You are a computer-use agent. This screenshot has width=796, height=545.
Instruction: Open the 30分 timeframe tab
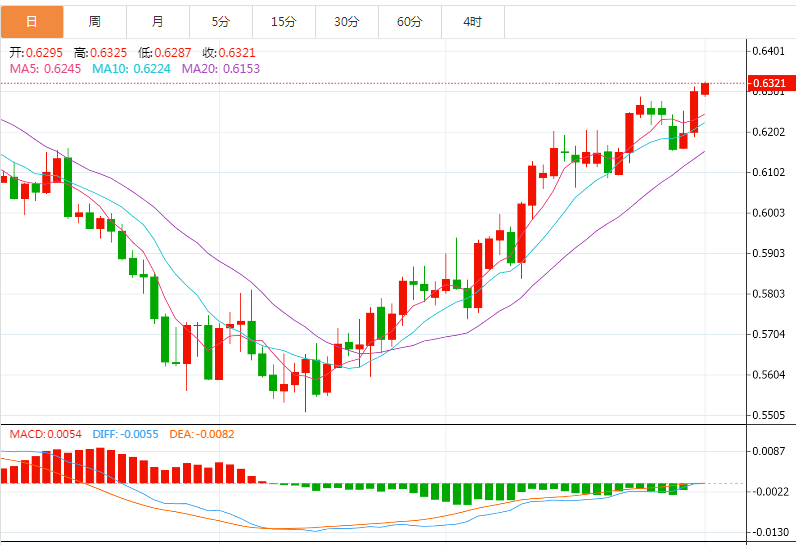[x=347, y=22]
